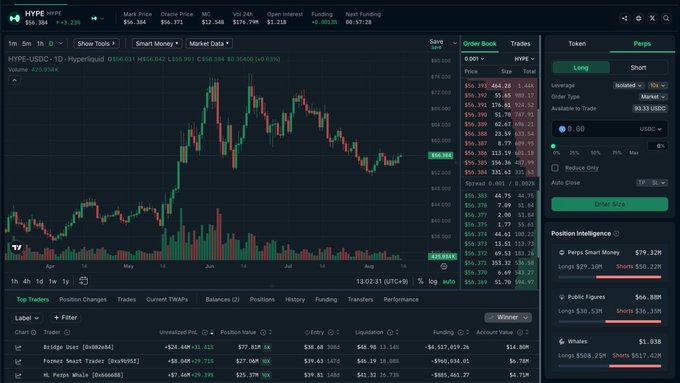Image resolution: width=680 pixels, height=383 pixels.
Task: Open the Current TWAPs tab
Action: pyautogui.click(x=167, y=299)
